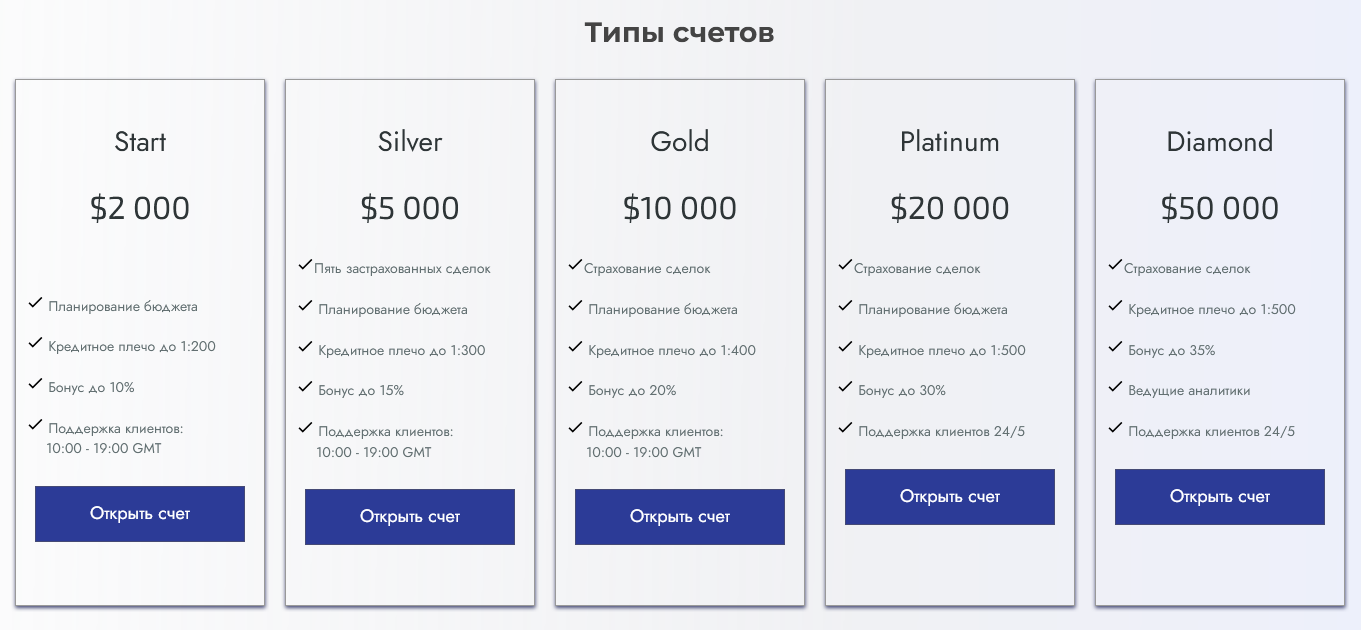Click the checkmark beside Бонус до 30% in Platinum
This screenshot has height=630, width=1361.
click(846, 385)
